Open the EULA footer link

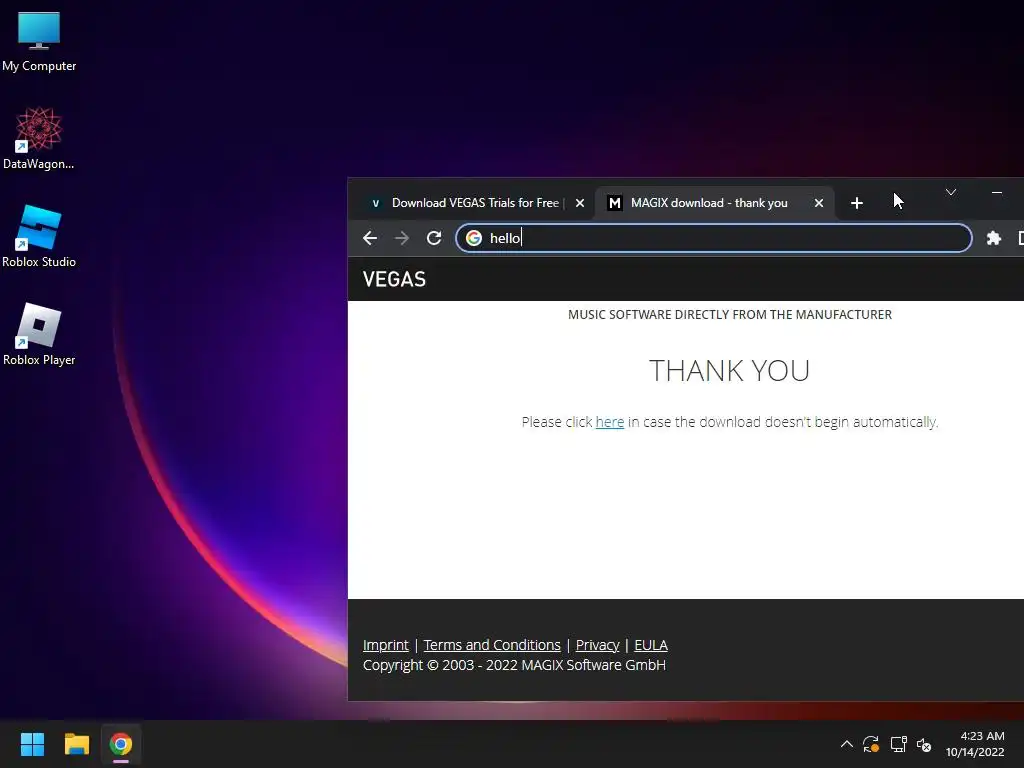click(650, 645)
